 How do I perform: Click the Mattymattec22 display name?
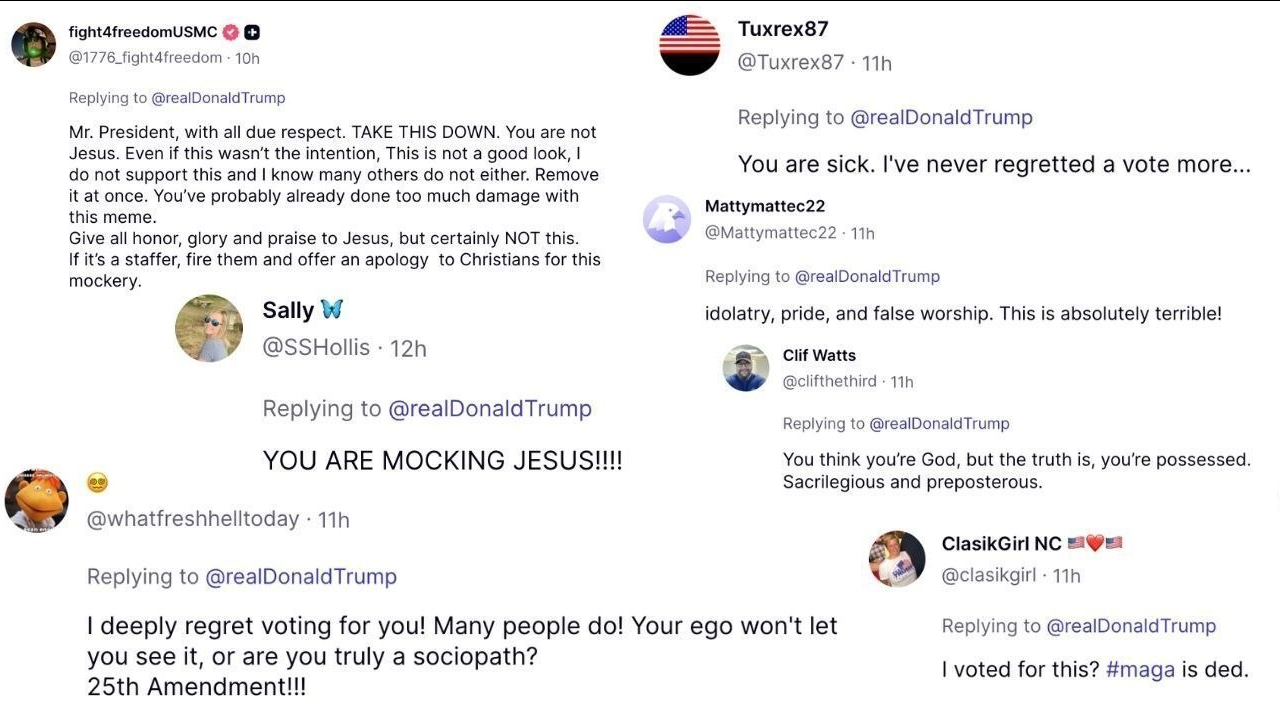click(x=765, y=206)
